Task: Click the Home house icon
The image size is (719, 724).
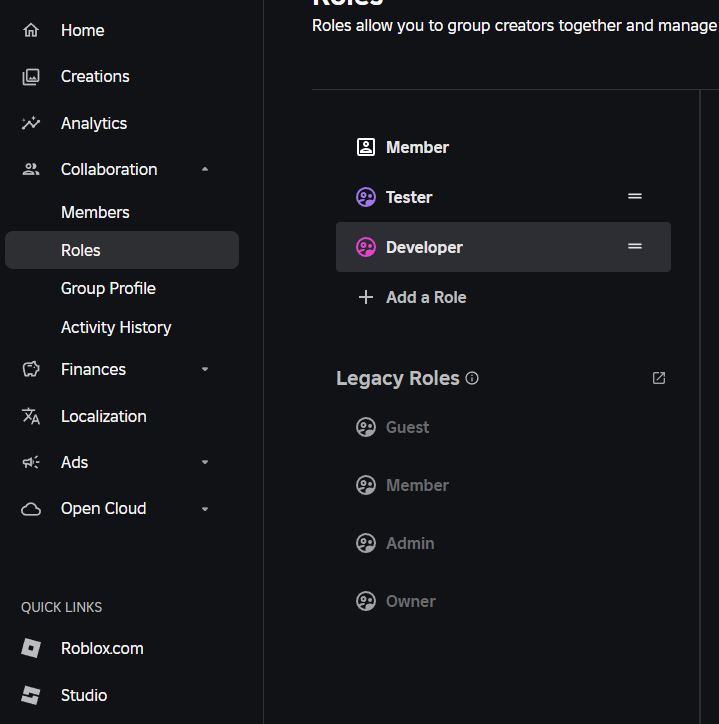Action: click(31, 30)
